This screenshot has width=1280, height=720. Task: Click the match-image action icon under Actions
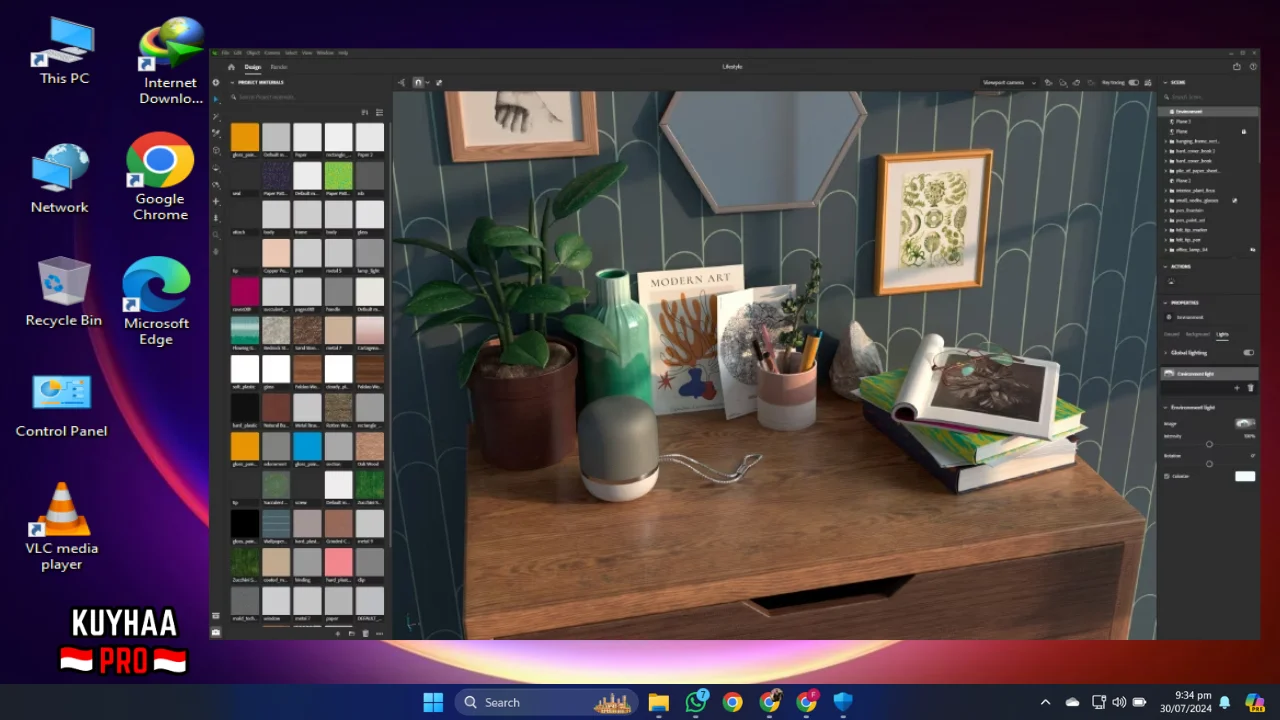click(x=1171, y=282)
